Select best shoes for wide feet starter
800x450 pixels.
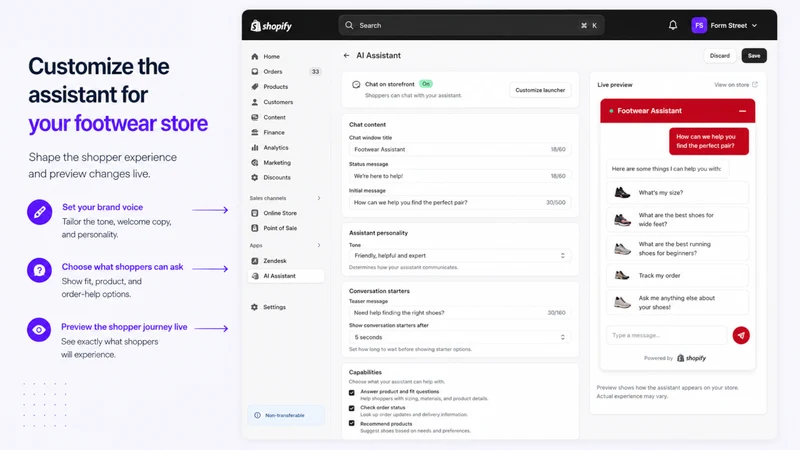coord(678,220)
